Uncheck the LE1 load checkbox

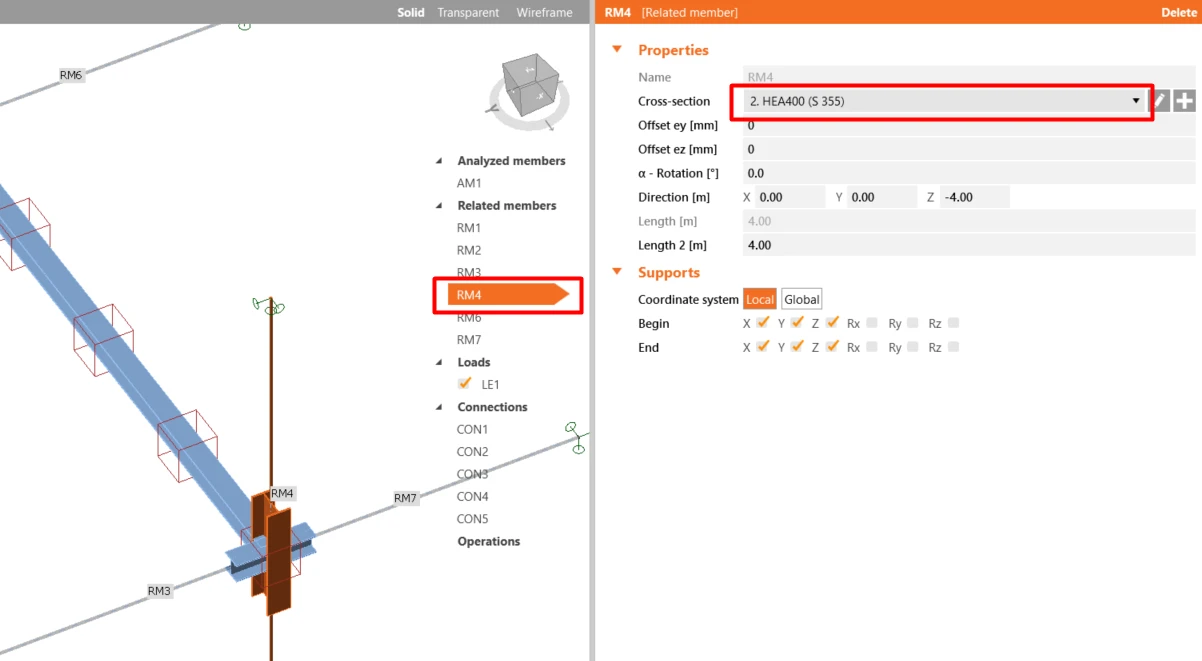point(464,384)
